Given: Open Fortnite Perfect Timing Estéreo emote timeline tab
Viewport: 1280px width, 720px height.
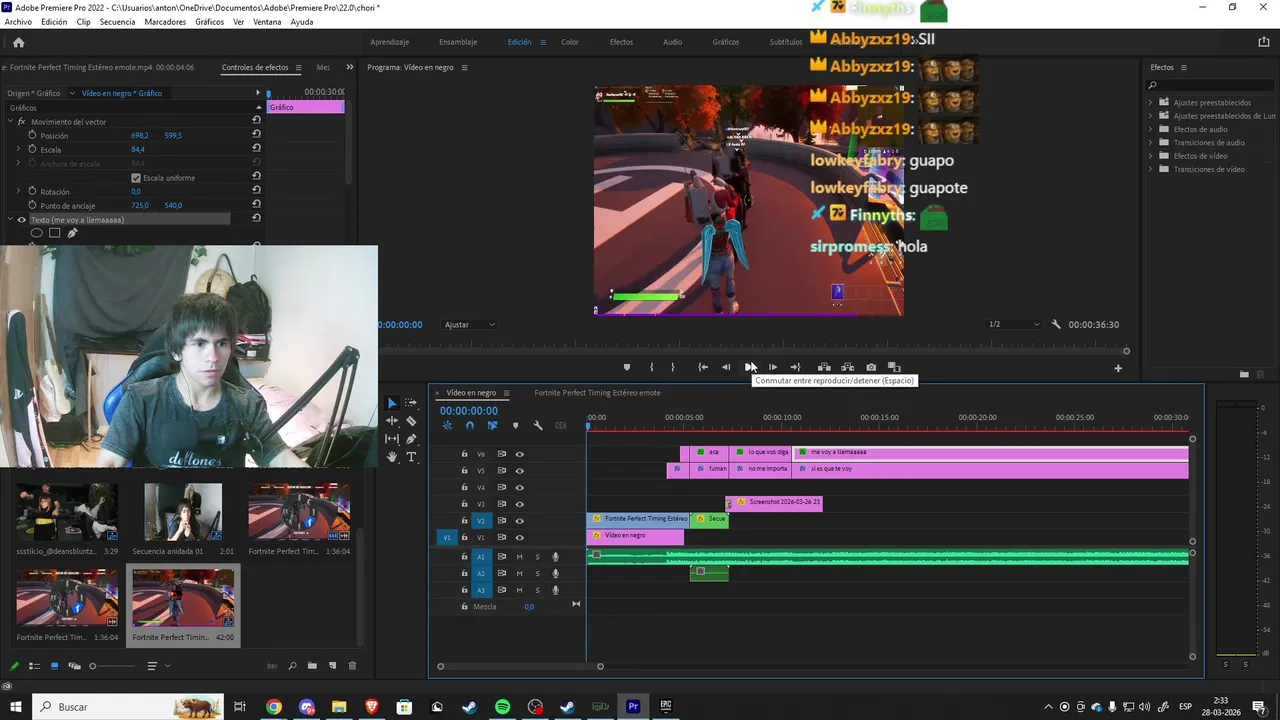Looking at the screenshot, I should click(x=597, y=393).
